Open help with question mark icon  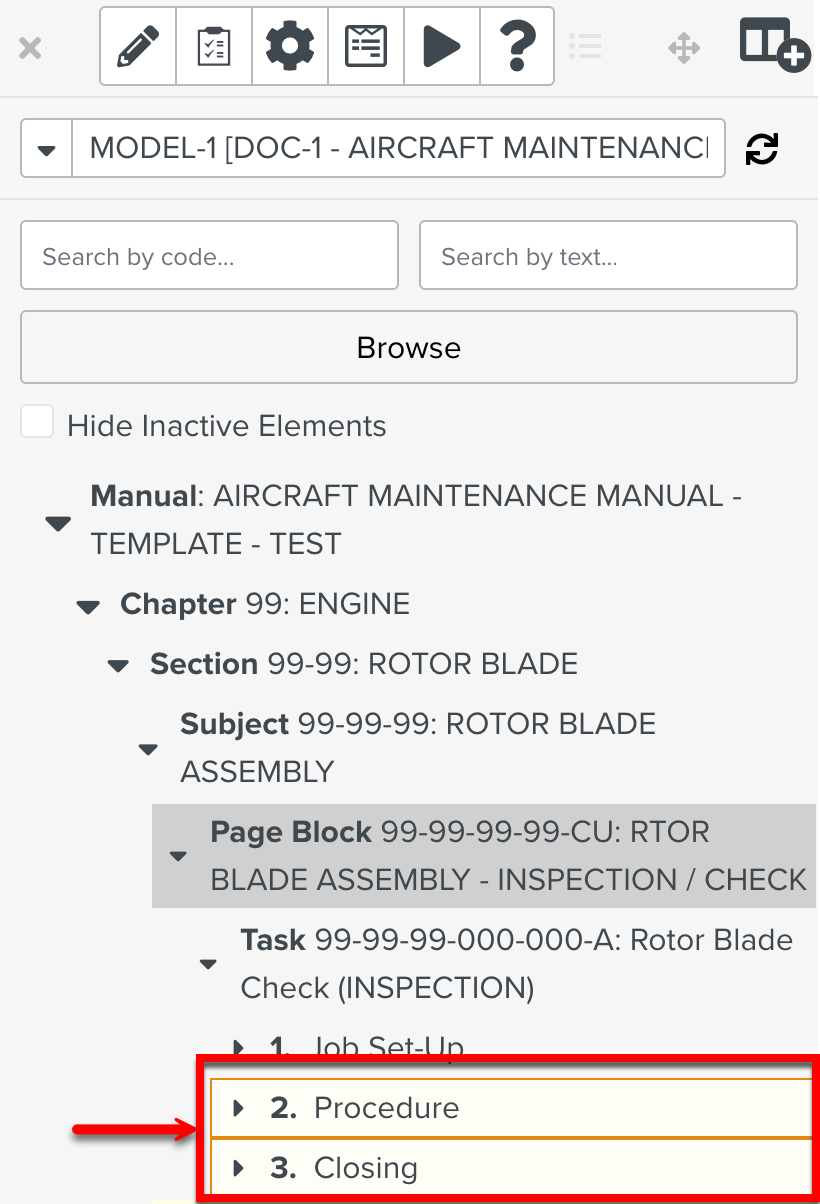(x=517, y=46)
